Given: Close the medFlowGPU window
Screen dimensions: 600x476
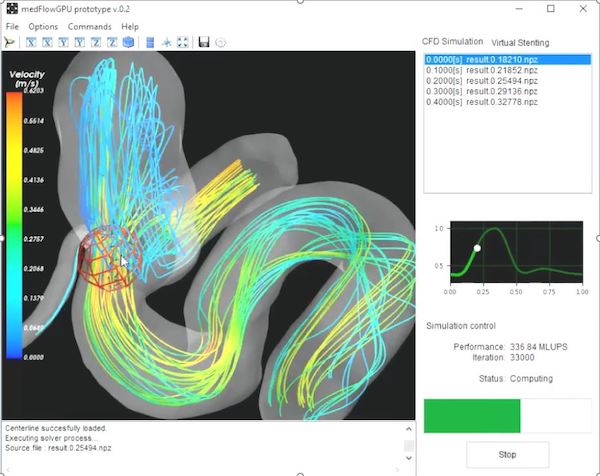Looking at the screenshot, I should pos(583,8).
